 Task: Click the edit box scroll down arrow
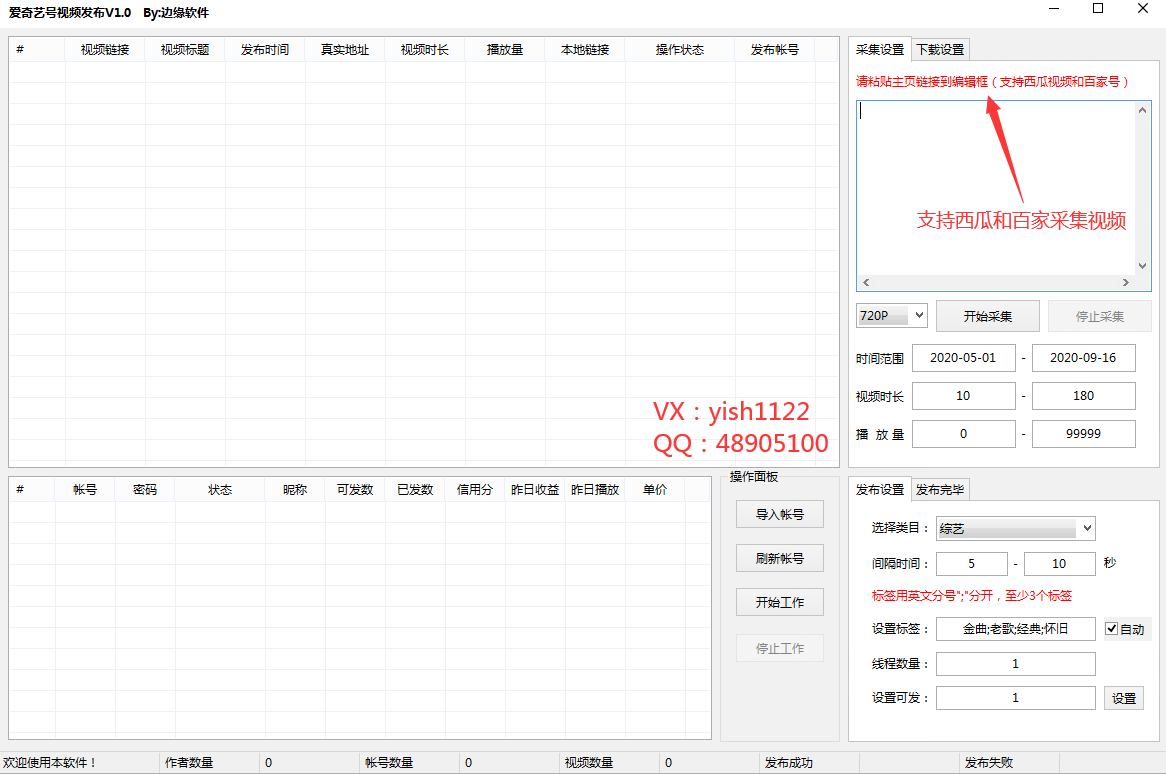pos(1142,265)
